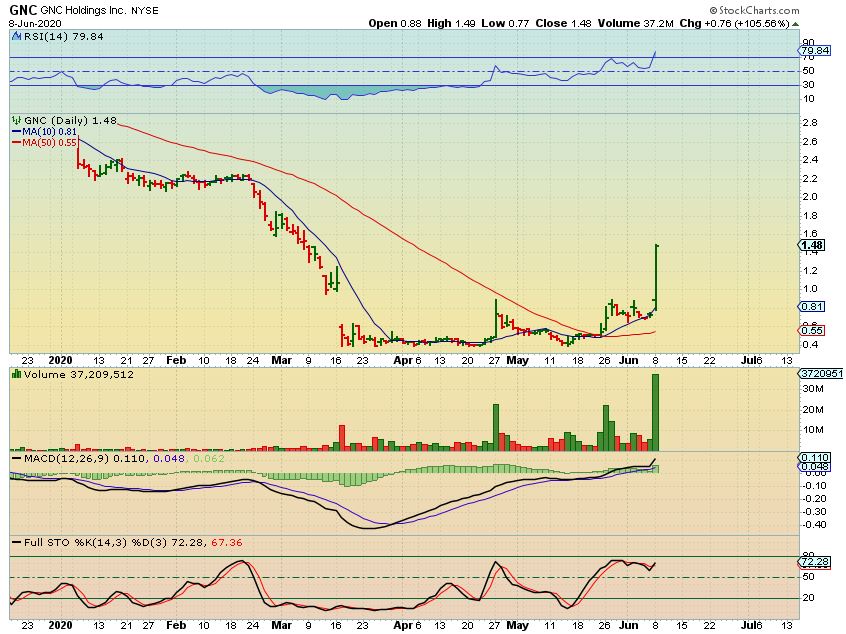Click the 2.8 price axis label
Viewport: 846px width, 634px height.
tap(810, 122)
